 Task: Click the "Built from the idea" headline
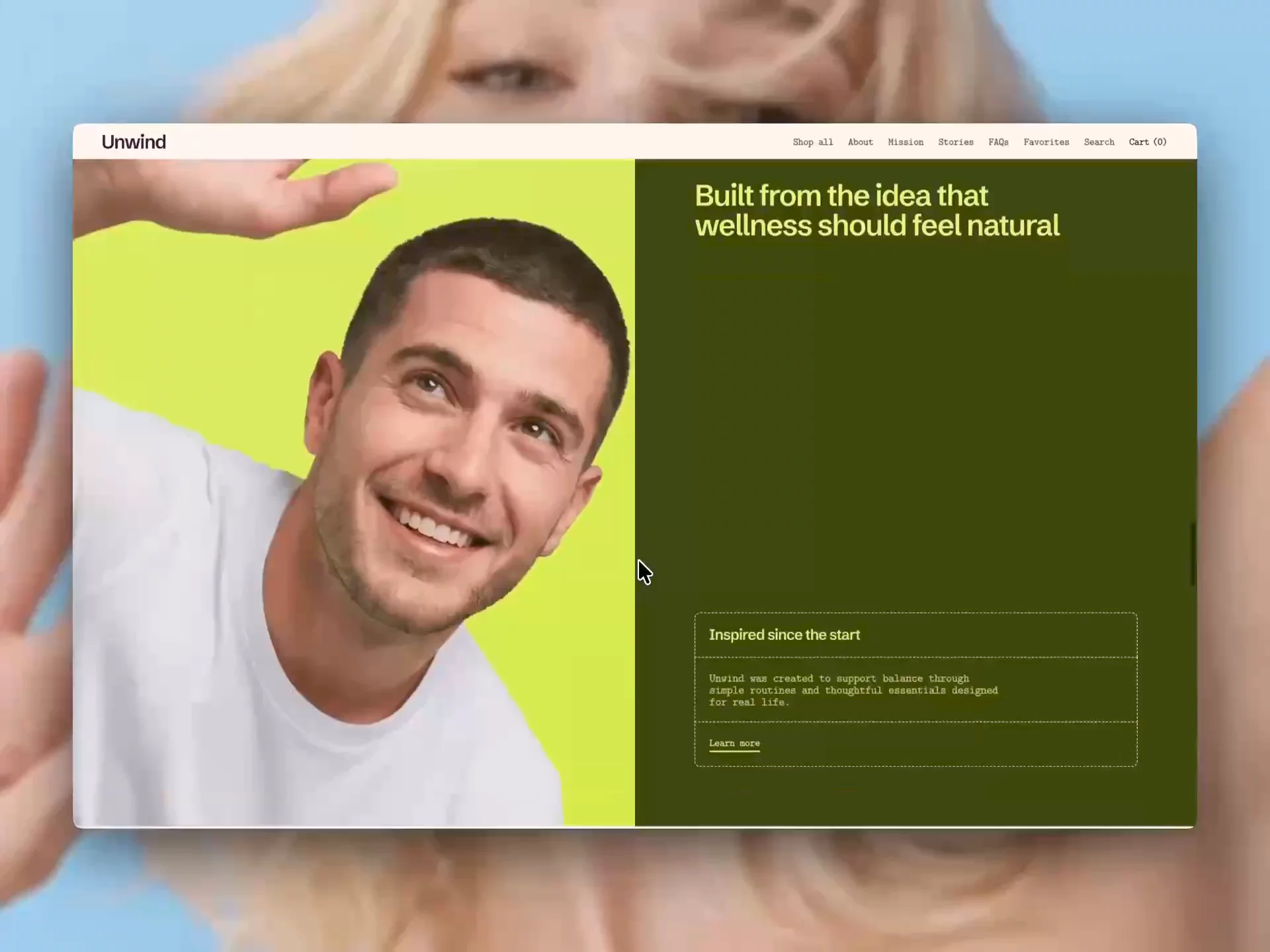click(877, 210)
